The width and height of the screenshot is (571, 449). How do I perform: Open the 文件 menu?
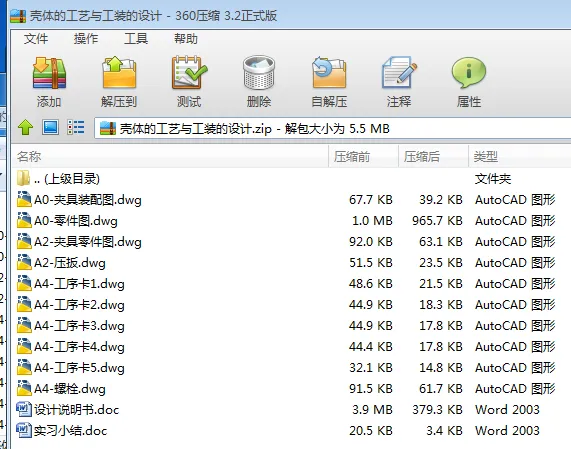point(36,39)
